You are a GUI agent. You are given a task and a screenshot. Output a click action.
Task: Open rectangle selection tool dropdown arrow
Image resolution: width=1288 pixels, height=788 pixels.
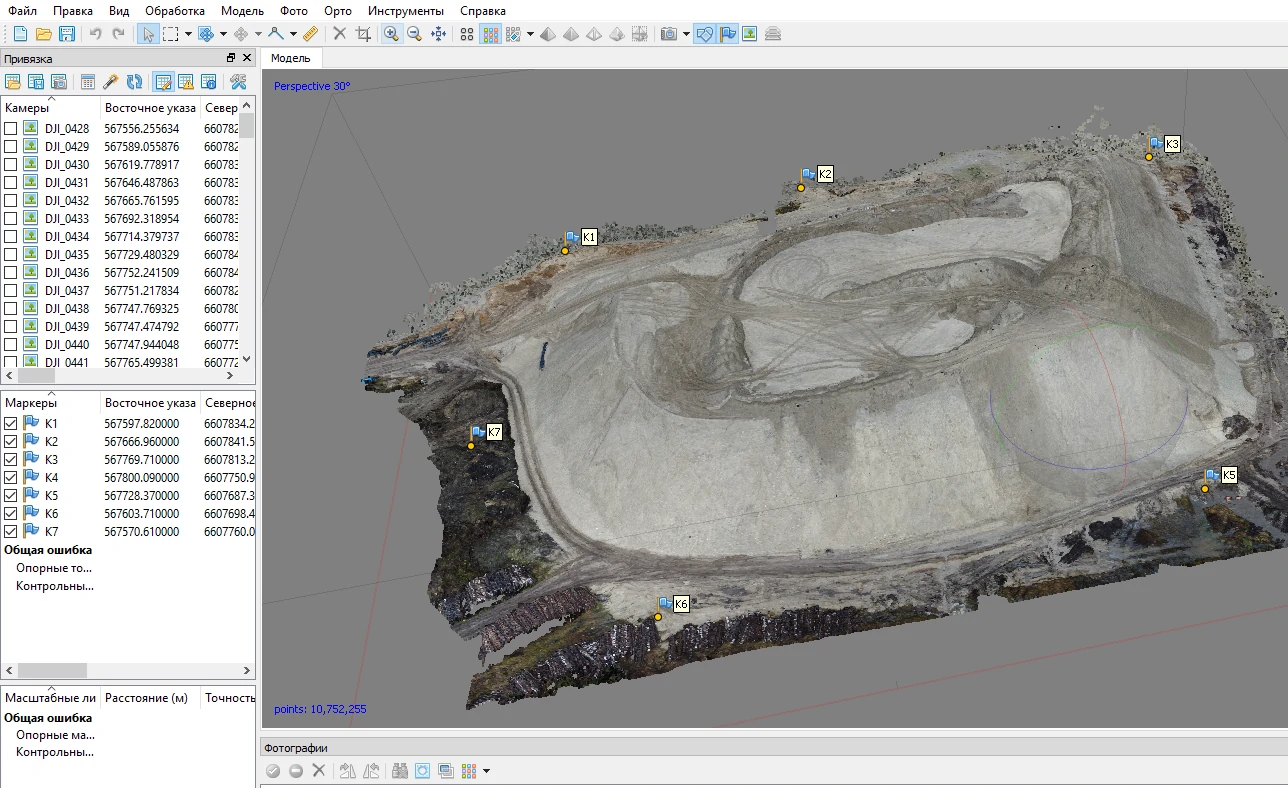188,34
